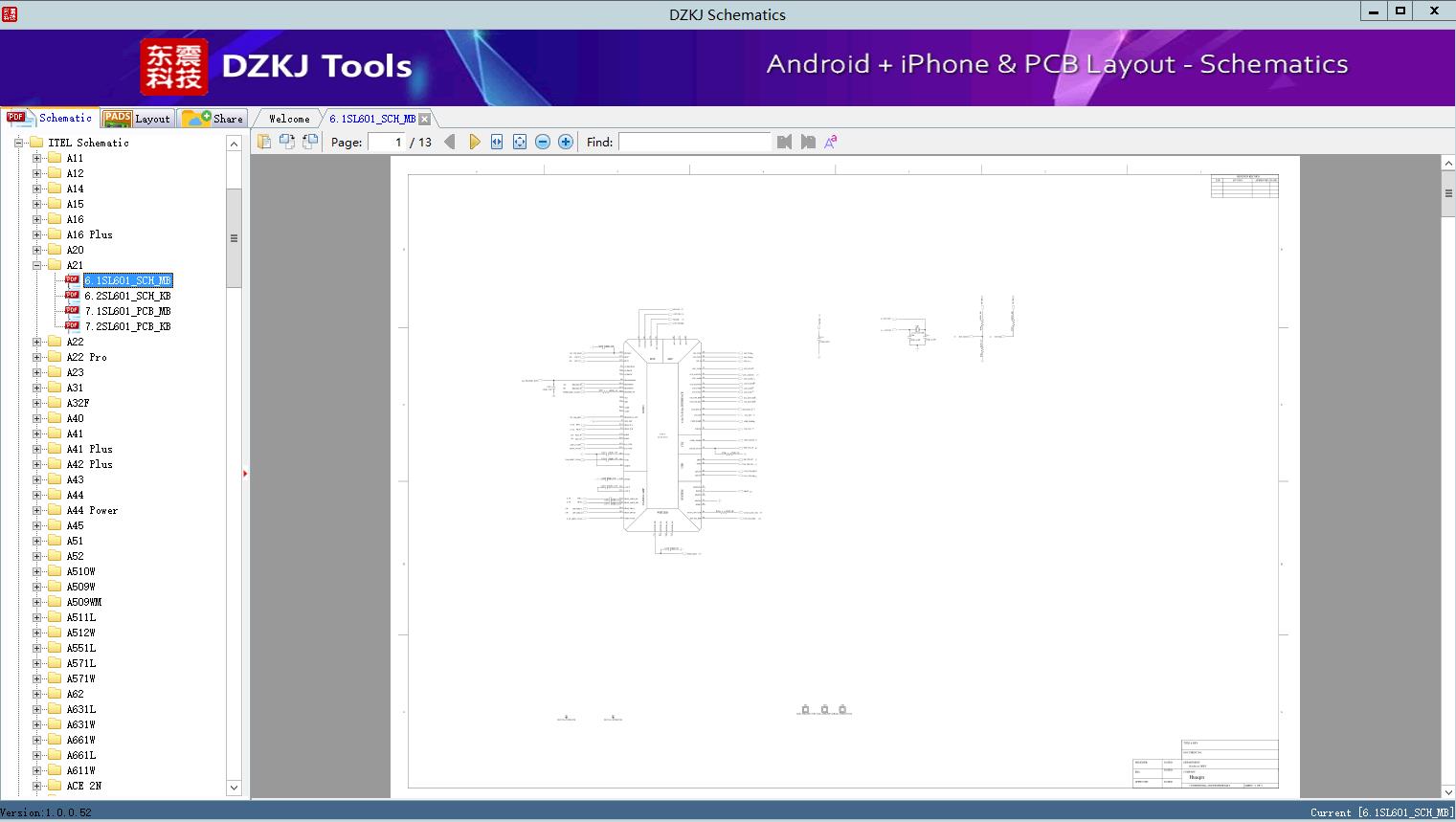Expand the A22 Pro folder
This screenshot has width=1456, height=822.
(x=37, y=357)
